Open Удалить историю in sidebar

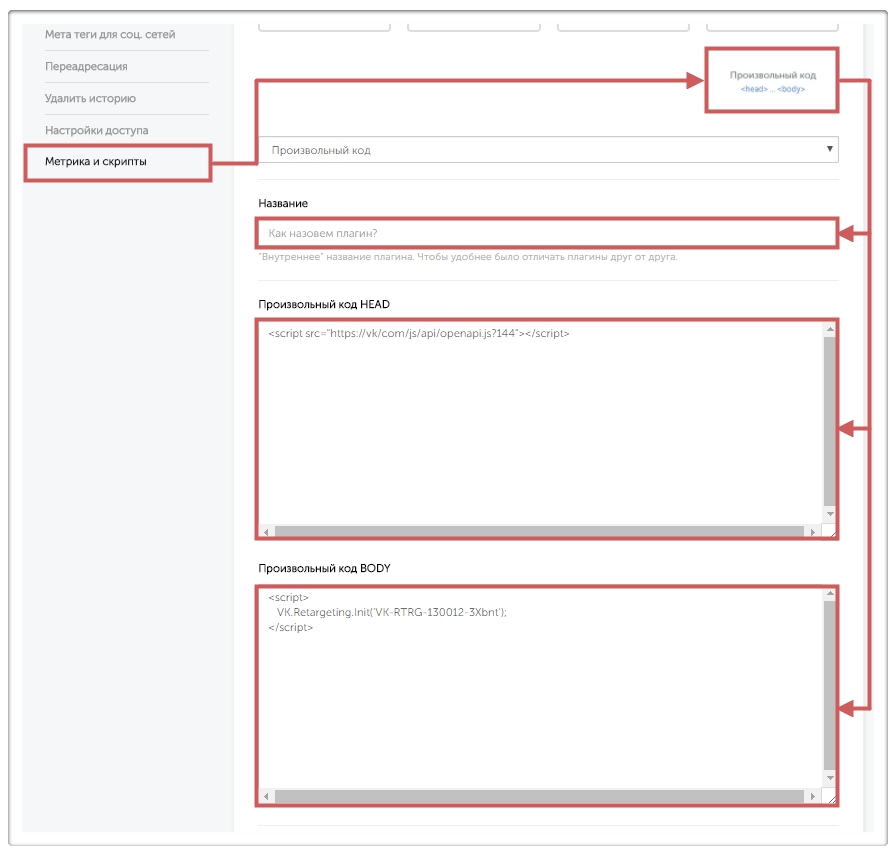coord(90,99)
